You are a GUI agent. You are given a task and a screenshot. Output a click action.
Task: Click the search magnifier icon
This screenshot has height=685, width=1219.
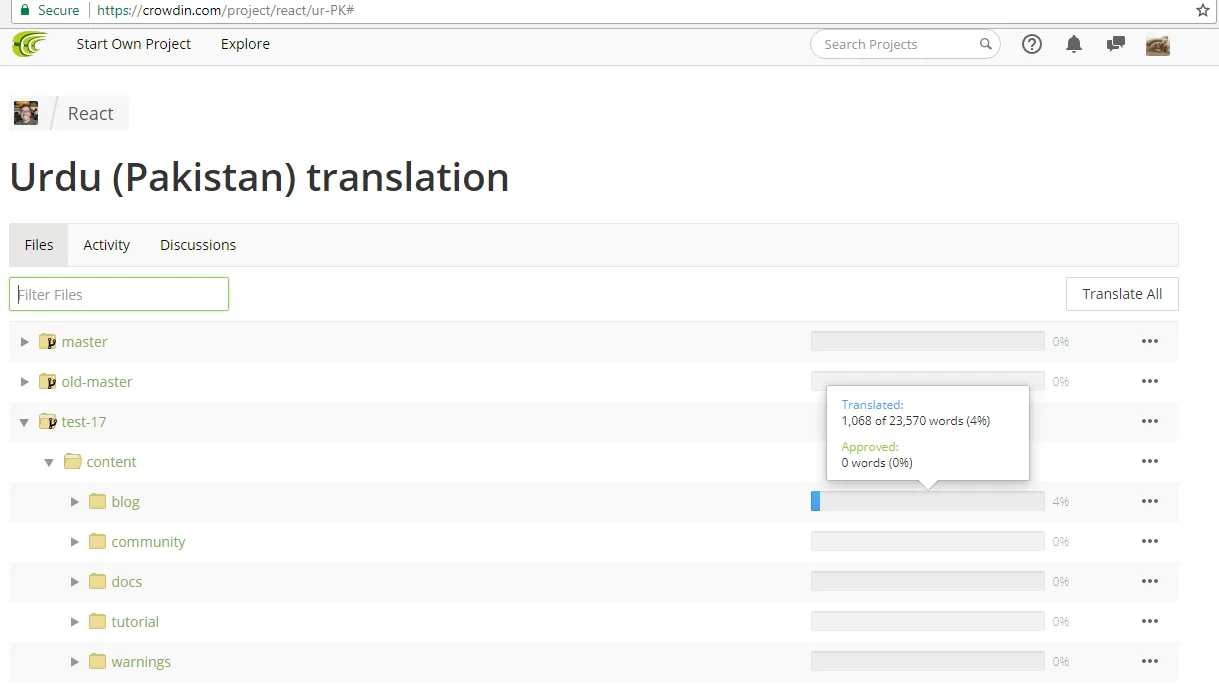pyautogui.click(x=985, y=44)
